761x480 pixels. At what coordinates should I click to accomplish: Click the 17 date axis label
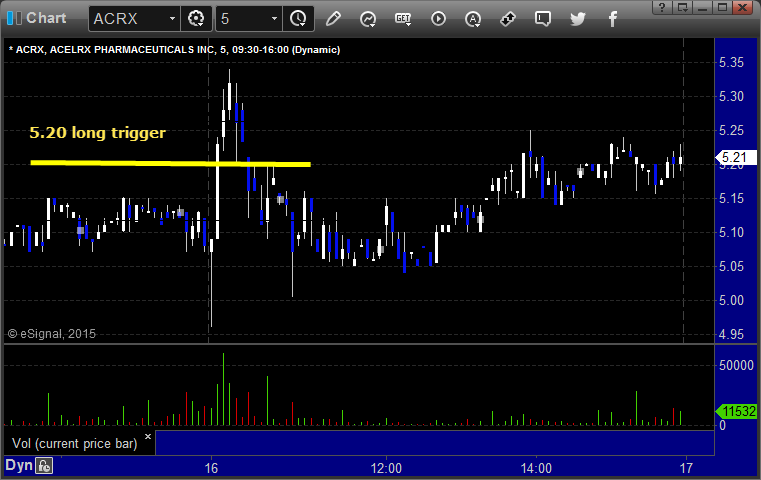pyautogui.click(x=686, y=468)
